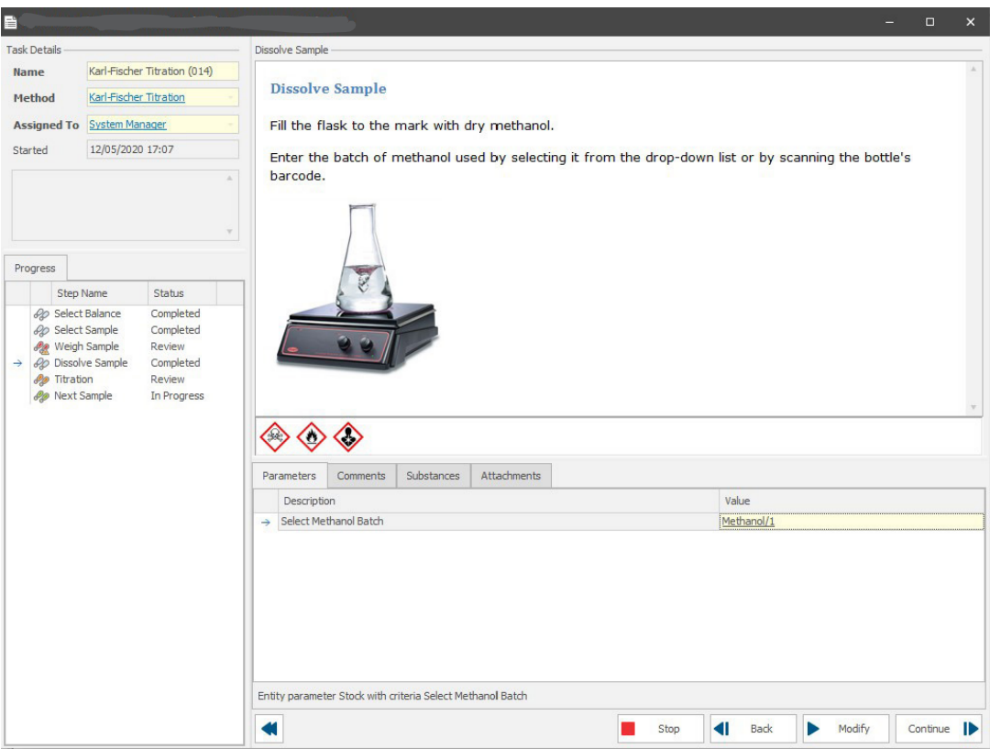The width and height of the screenshot is (990, 749).
Task: Open the Substances tab
Action: [x=433, y=476]
